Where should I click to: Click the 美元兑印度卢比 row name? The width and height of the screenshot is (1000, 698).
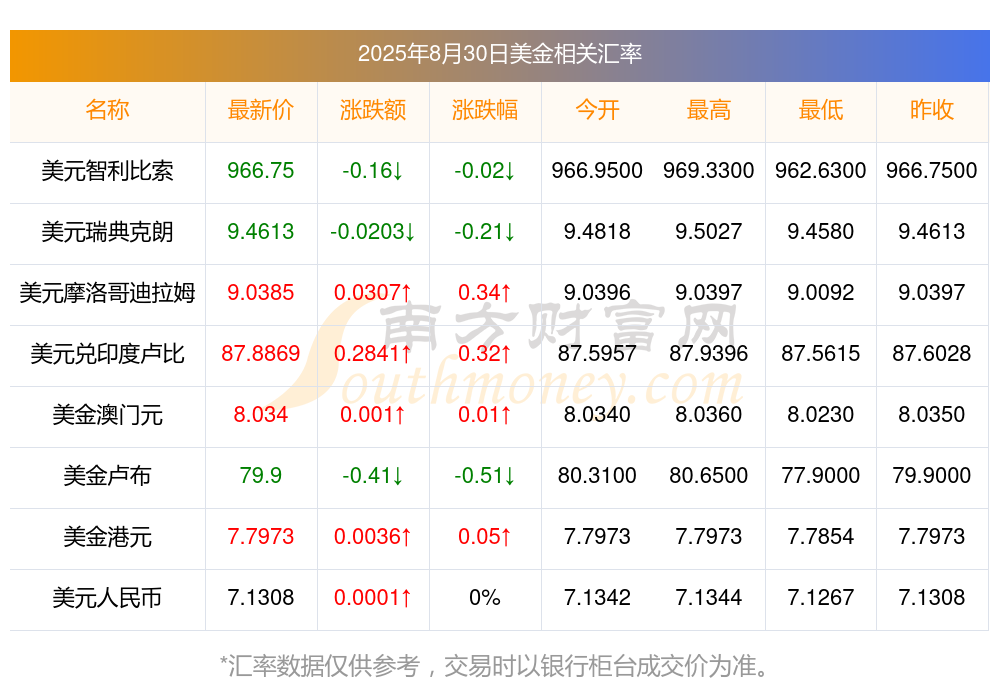[107, 353]
